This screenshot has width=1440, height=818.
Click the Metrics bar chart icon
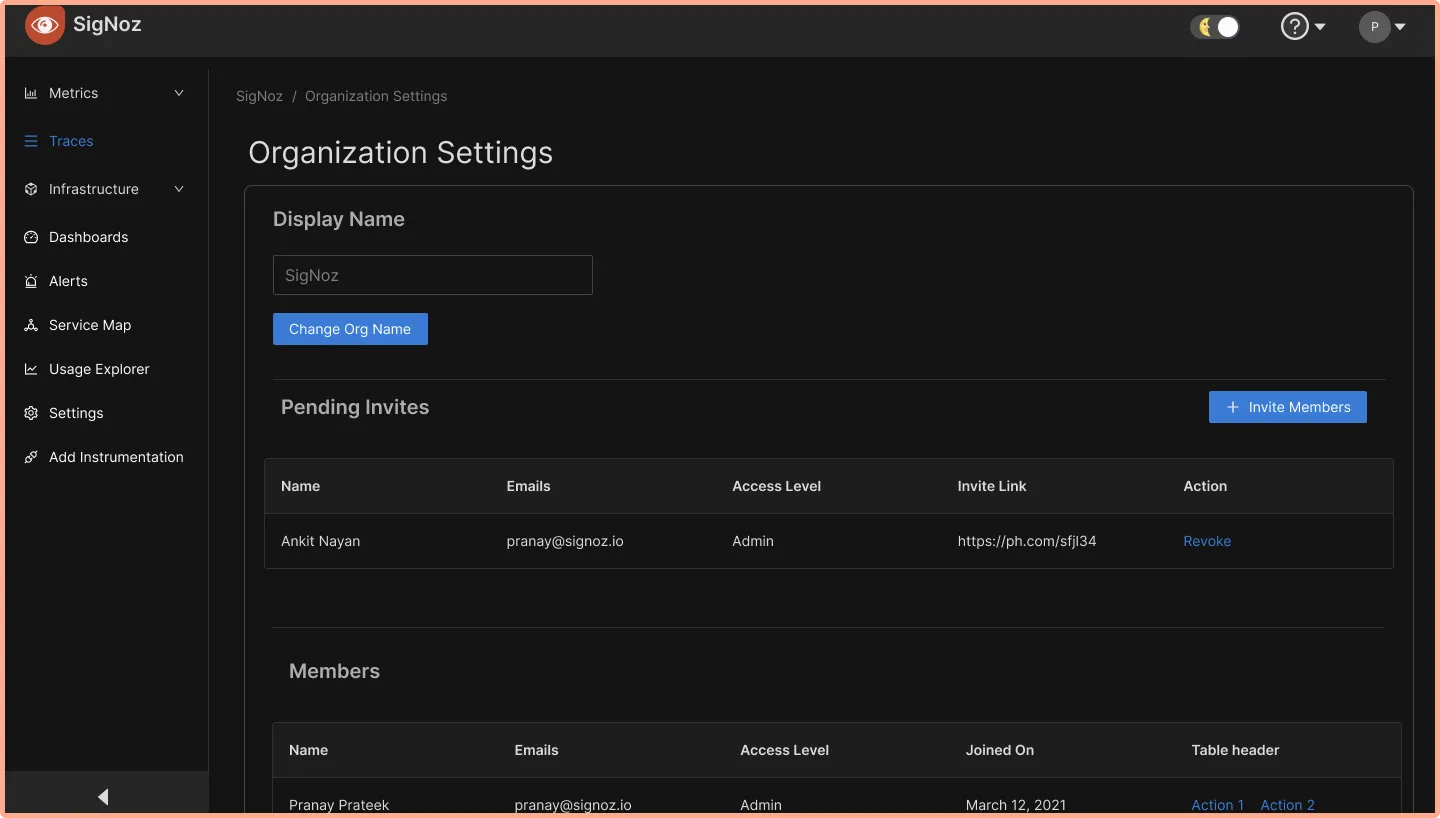(x=31, y=93)
